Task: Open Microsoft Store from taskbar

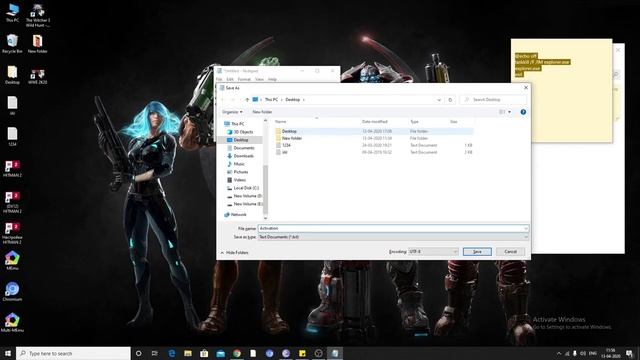Action: click(204, 353)
